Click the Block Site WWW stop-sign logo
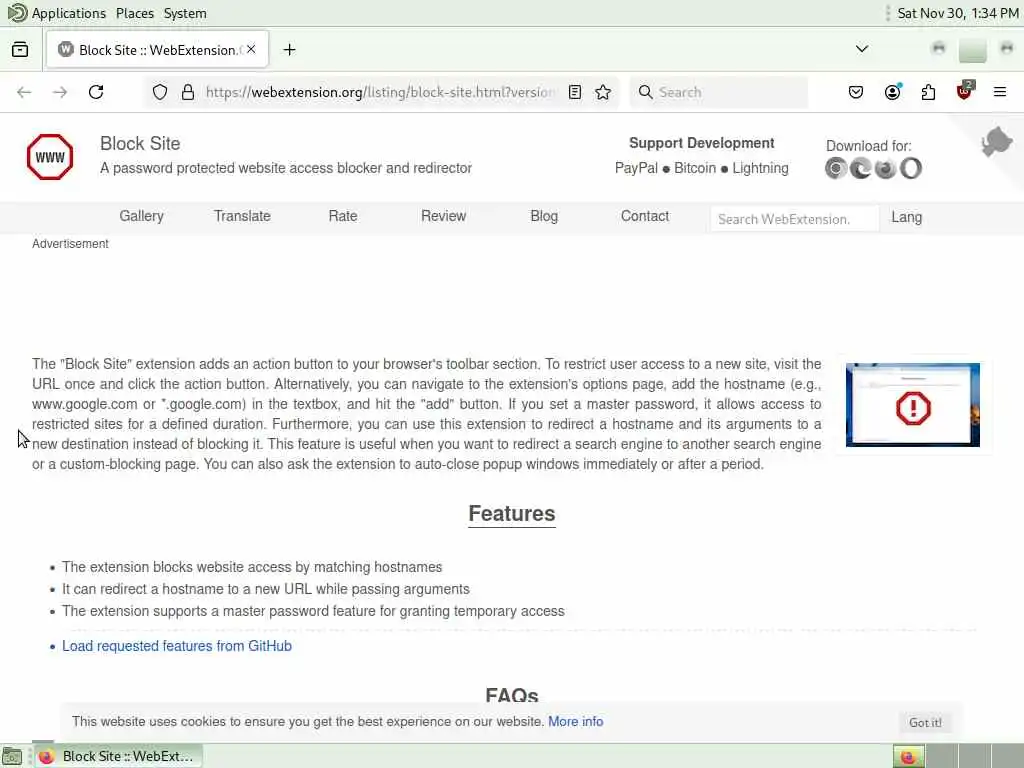 (x=50, y=157)
